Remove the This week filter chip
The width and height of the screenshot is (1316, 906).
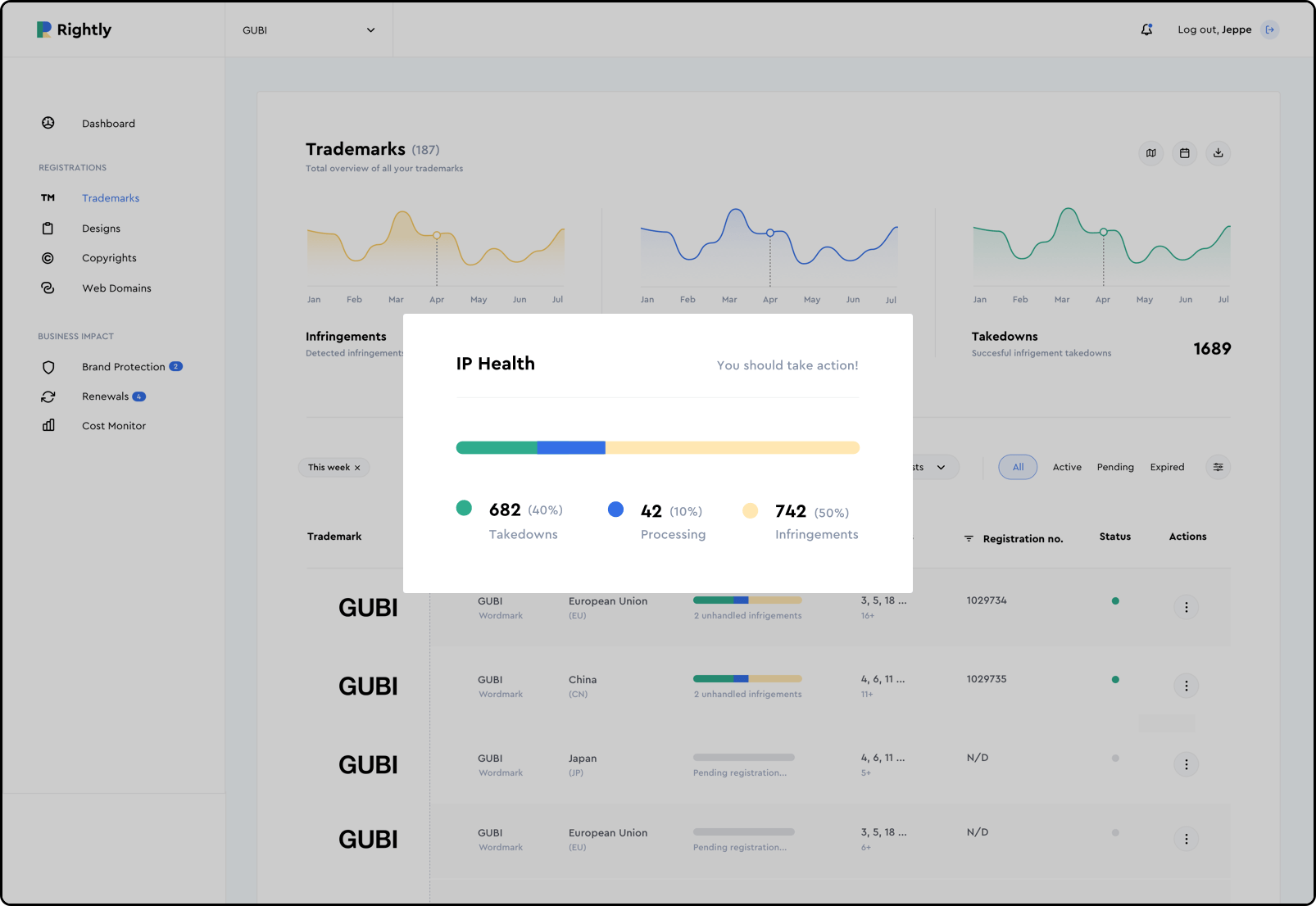coord(357,468)
